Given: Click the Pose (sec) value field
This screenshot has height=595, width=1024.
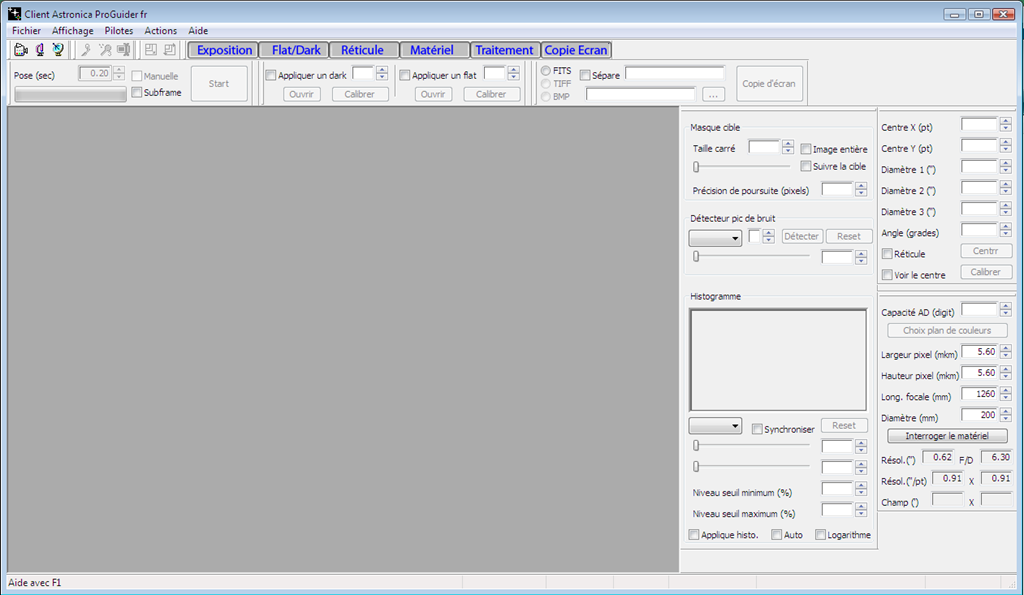Looking at the screenshot, I should (x=95, y=73).
